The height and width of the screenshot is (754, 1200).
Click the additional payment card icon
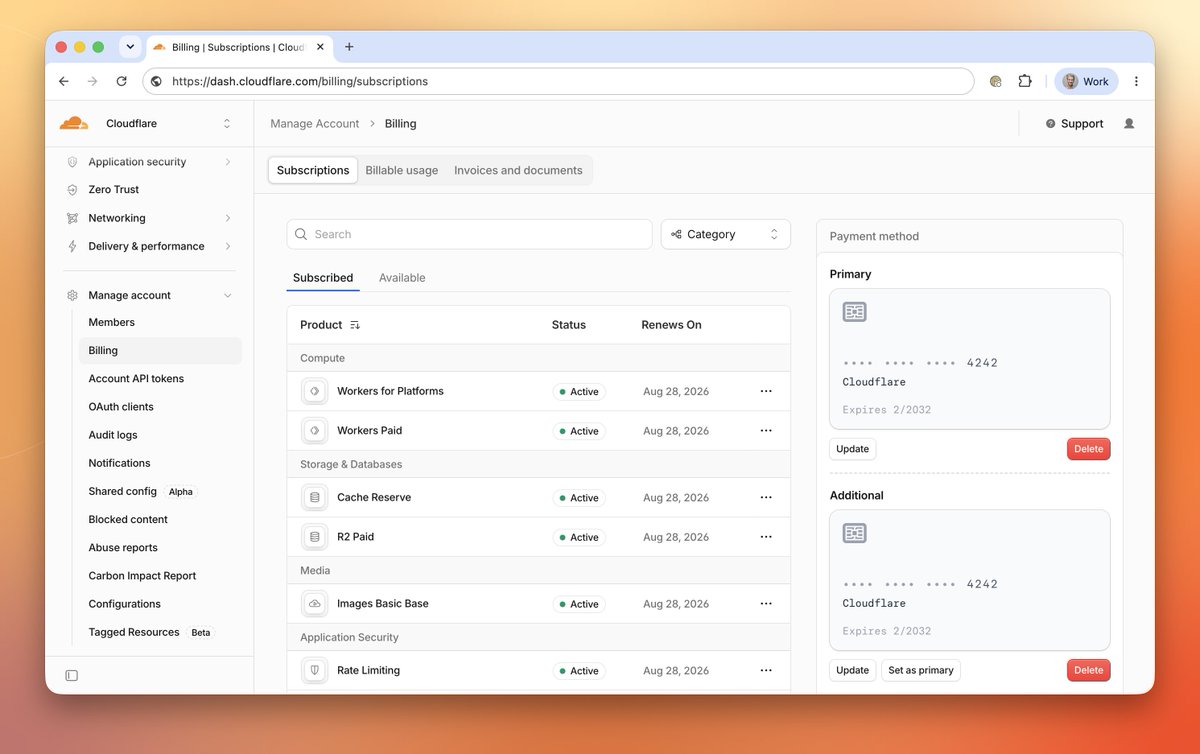[x=854, y=533]
